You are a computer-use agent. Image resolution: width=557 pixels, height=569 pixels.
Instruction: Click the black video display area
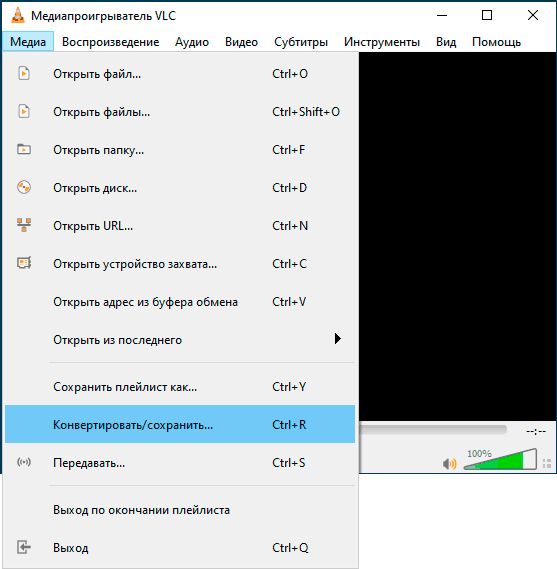click(x=458, y=236)
